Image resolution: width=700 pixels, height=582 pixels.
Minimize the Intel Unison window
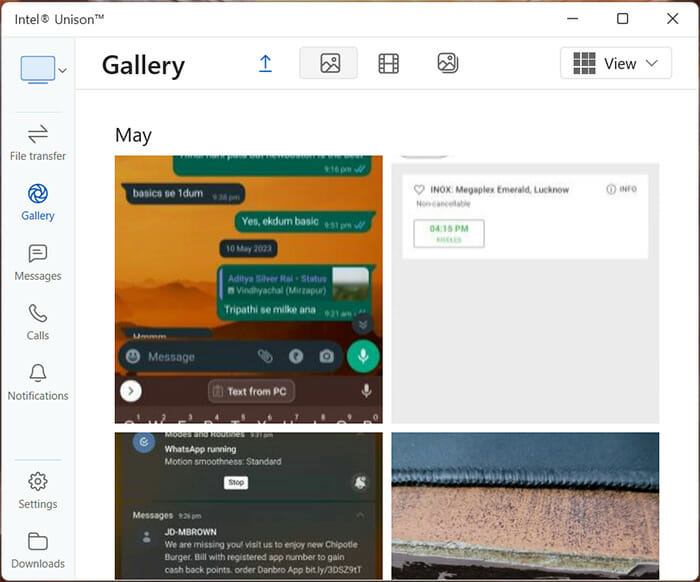572,19
